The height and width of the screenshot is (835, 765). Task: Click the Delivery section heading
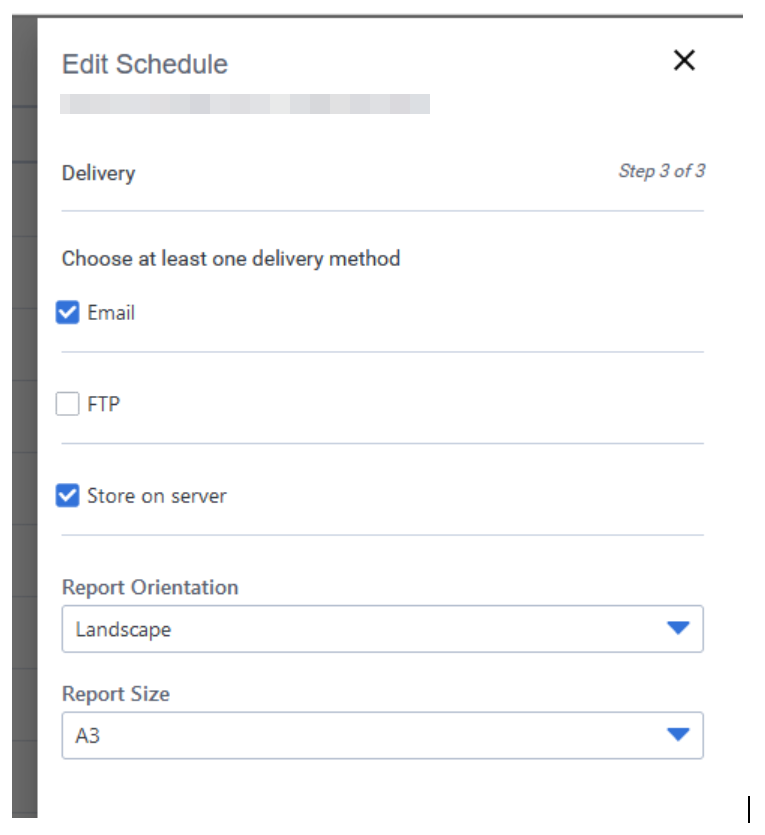click(x=98, y=173)
